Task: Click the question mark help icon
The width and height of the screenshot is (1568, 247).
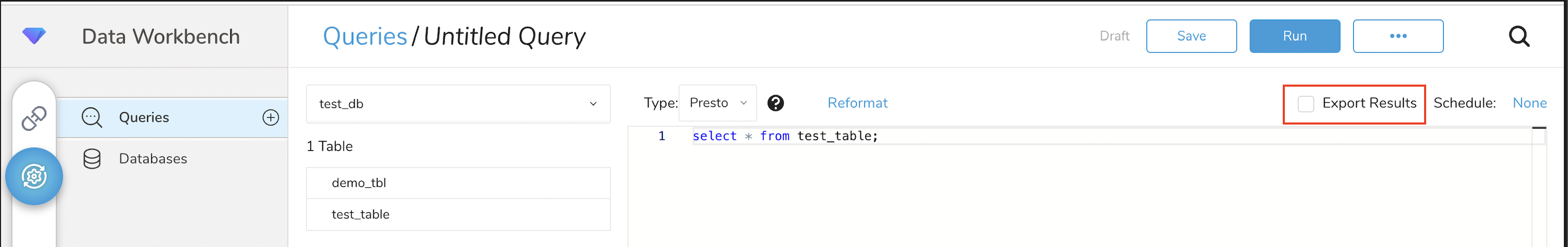Action: (776, 103)
